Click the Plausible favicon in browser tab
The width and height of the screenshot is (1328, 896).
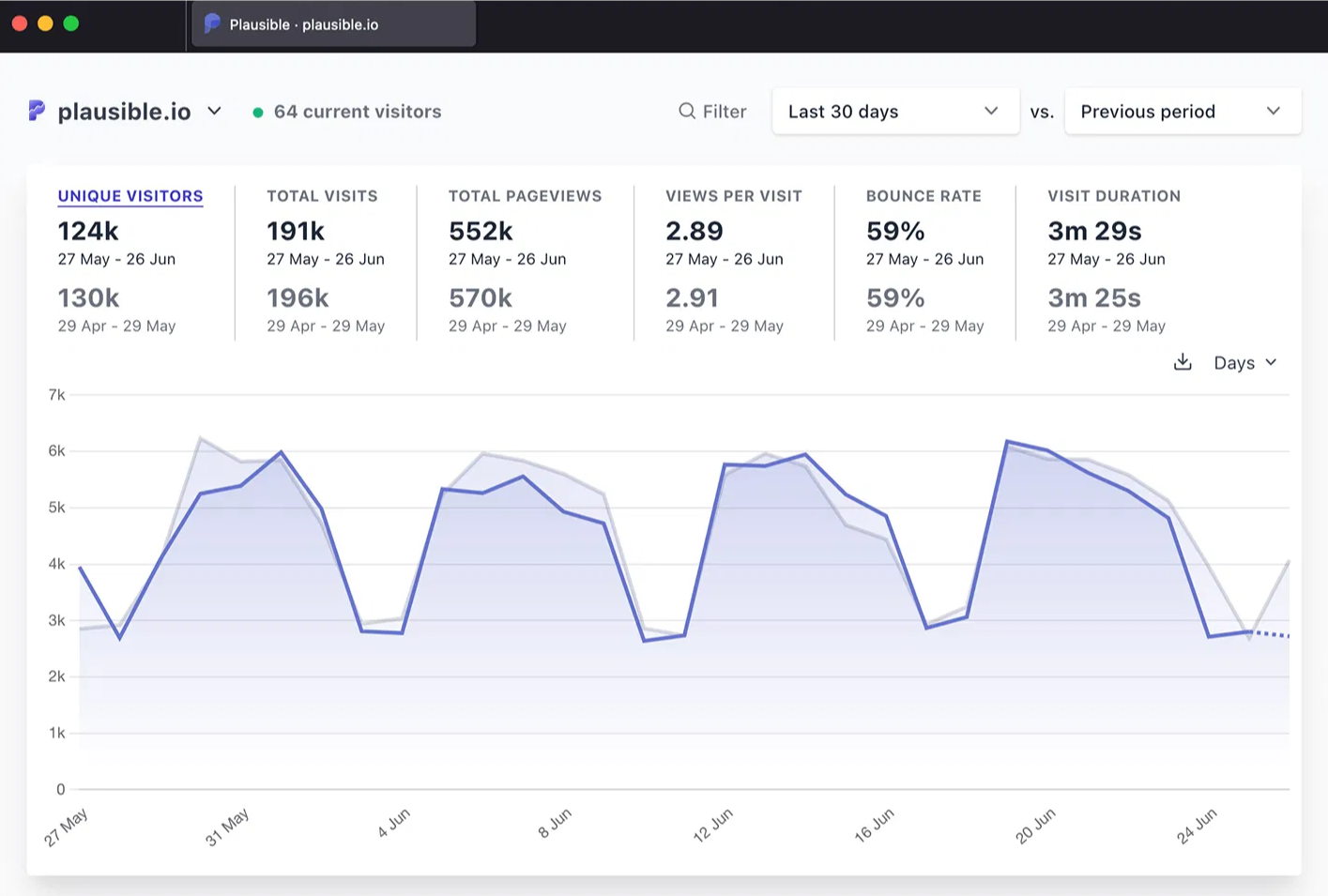coord(212,23)
